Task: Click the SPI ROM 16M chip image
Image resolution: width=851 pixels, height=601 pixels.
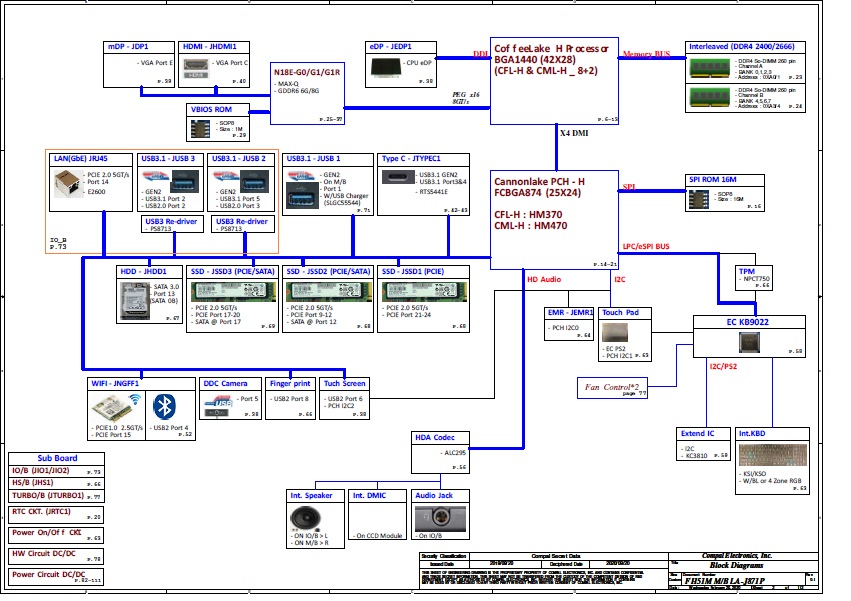Action: coord(701,197)
